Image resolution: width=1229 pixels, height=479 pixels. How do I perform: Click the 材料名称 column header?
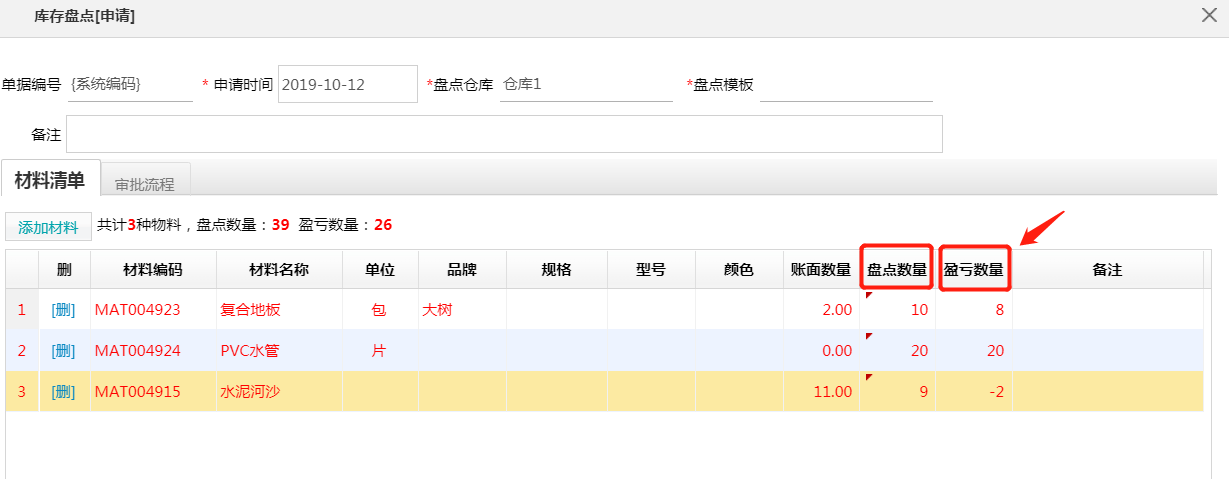coord(278,270)
